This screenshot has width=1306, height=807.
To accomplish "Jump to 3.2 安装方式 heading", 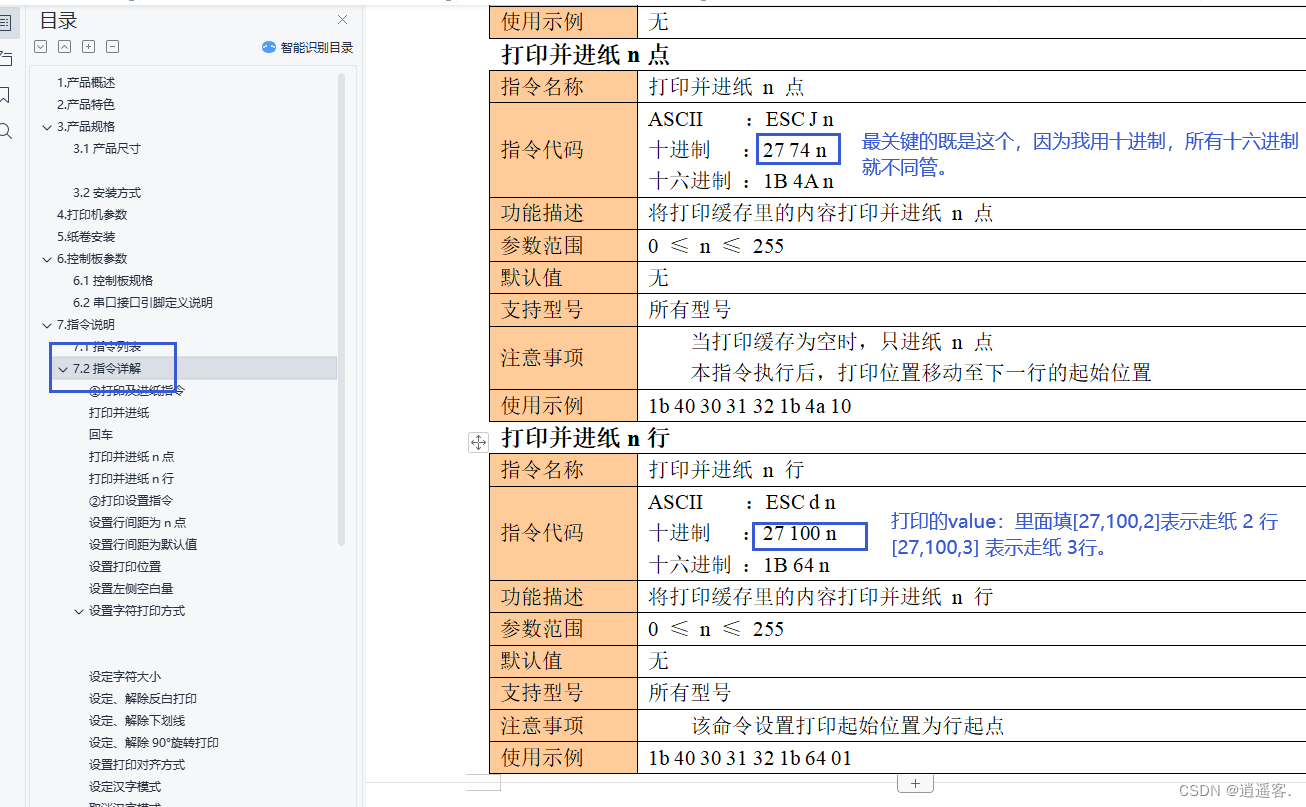I will tap(107, 193).
